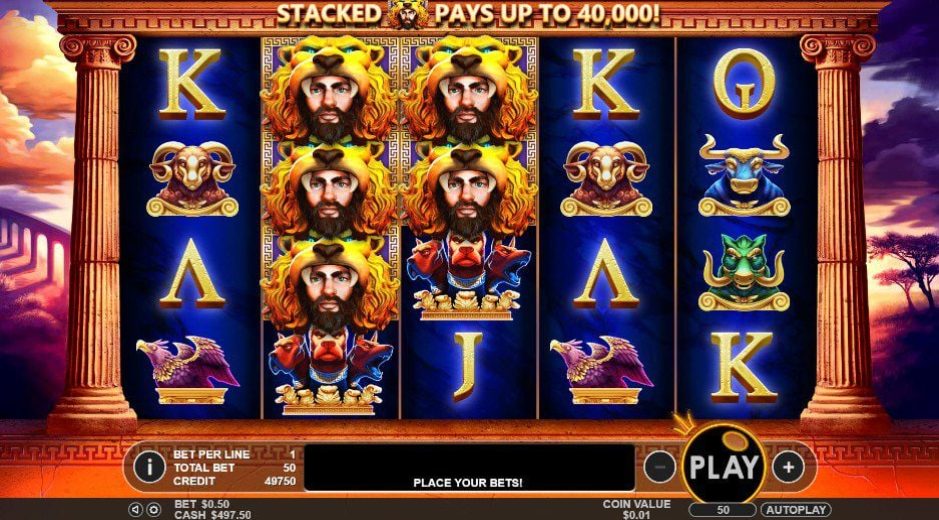
Task: Start AUTOPLAY mode
Action: [796, 510]
